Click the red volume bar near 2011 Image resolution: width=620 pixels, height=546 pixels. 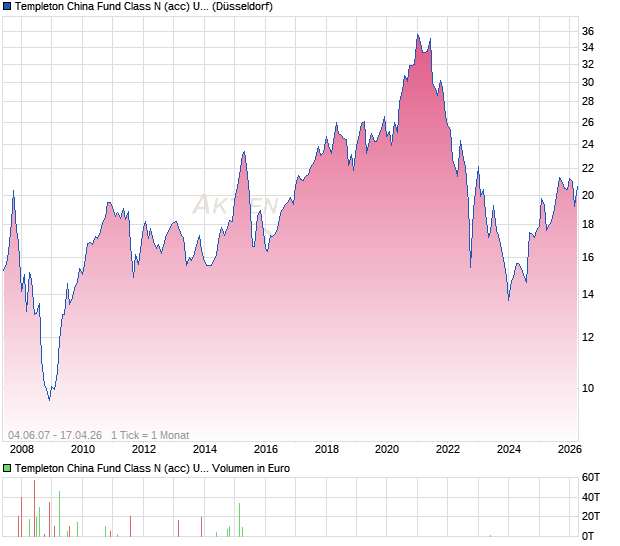coord(130,526)
